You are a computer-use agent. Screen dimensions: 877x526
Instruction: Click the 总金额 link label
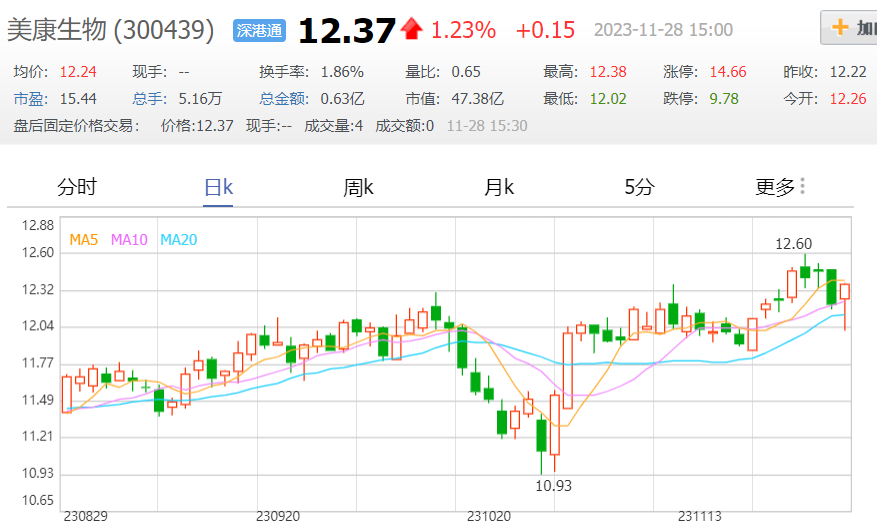click(284, 99)
